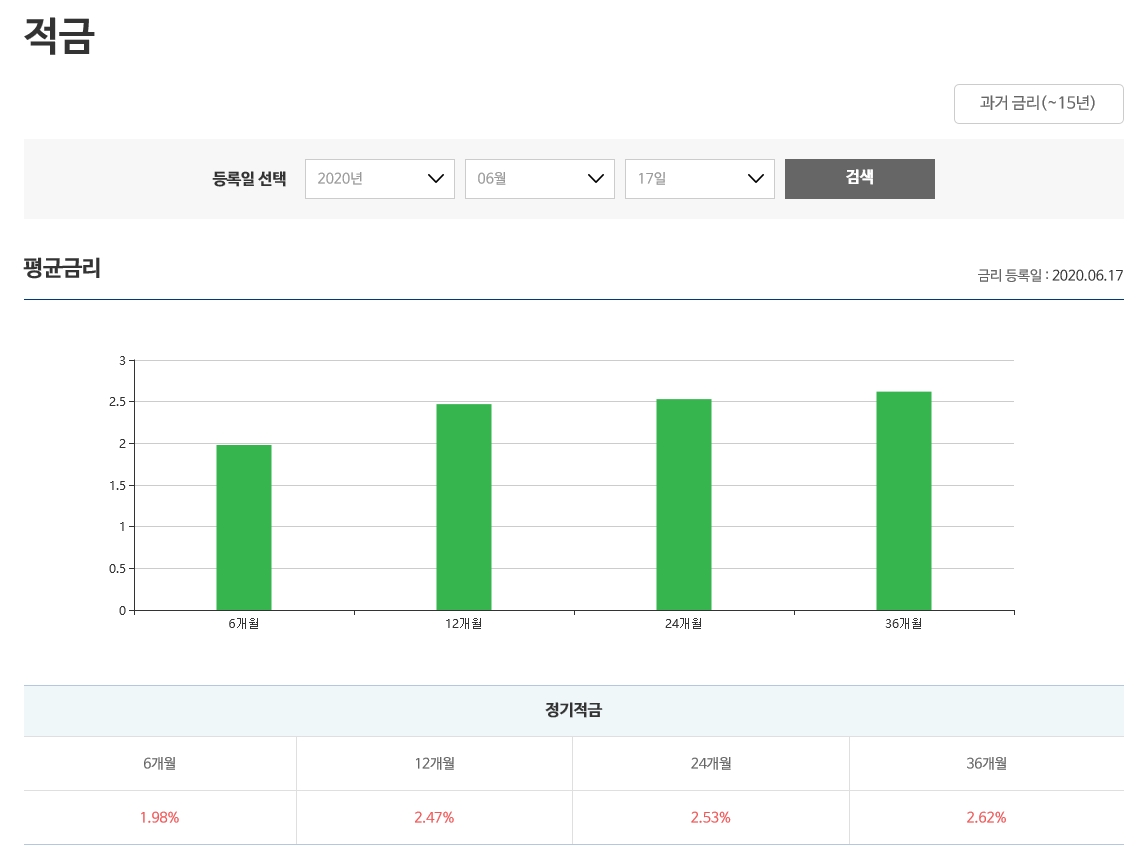
Task: Click the 24개월 table column header
Action: tap(710, 763)
